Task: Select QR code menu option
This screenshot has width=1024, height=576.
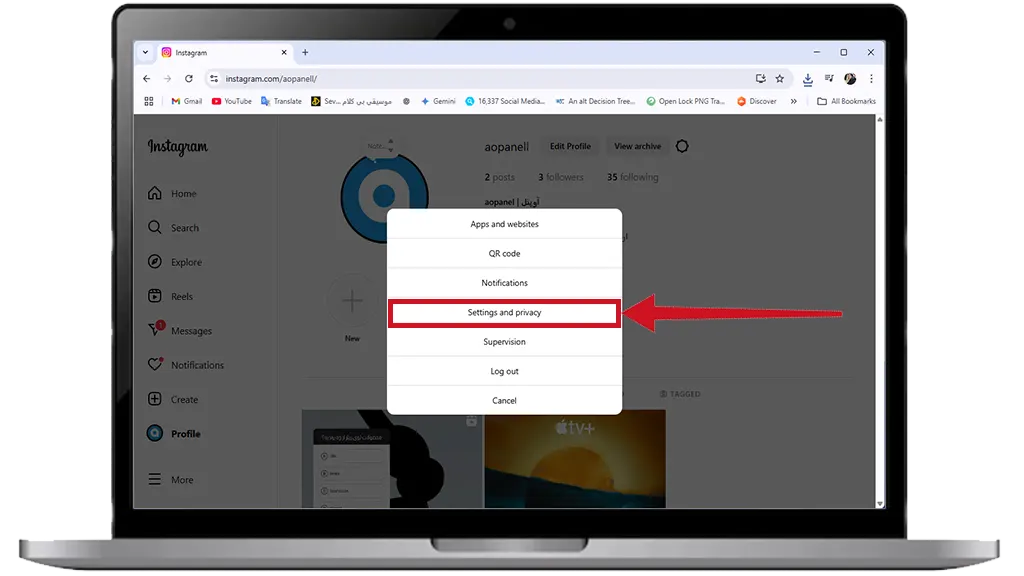Action: pyautogui.click(x=504, y=253)
